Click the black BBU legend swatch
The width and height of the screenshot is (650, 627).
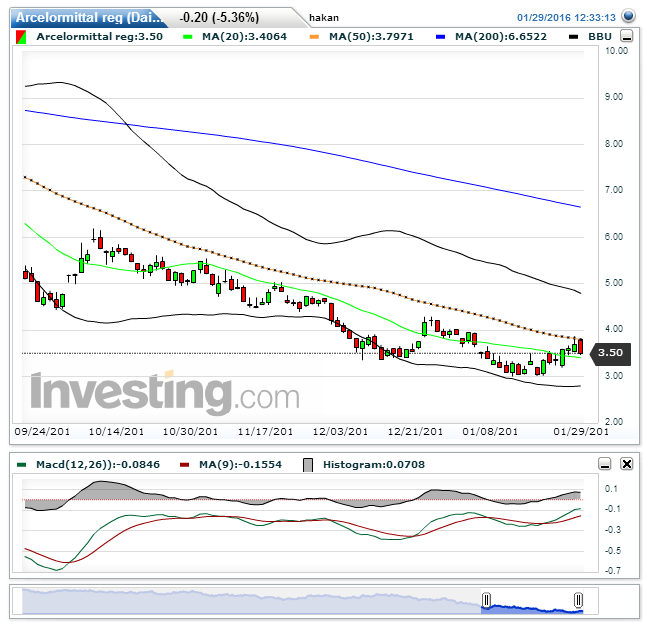pos(573,37)
